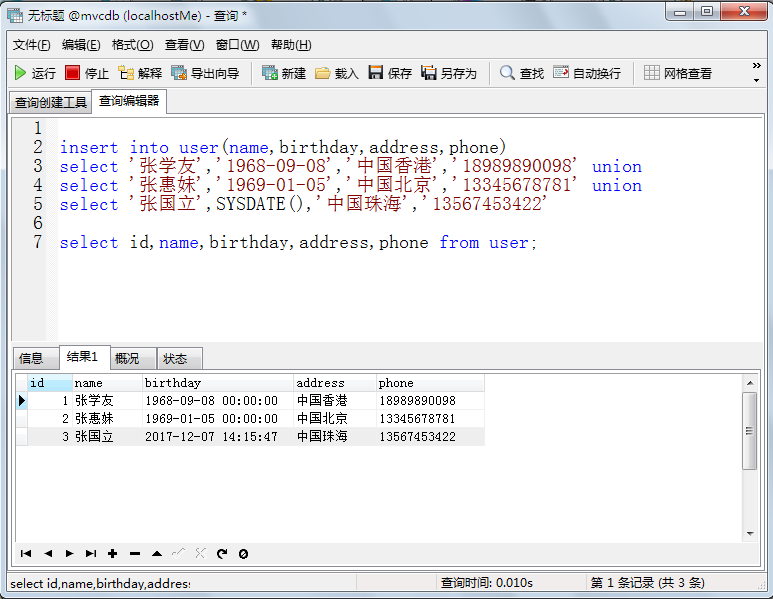
Task: Click the application icon in title bar
Action: (15, 16)
